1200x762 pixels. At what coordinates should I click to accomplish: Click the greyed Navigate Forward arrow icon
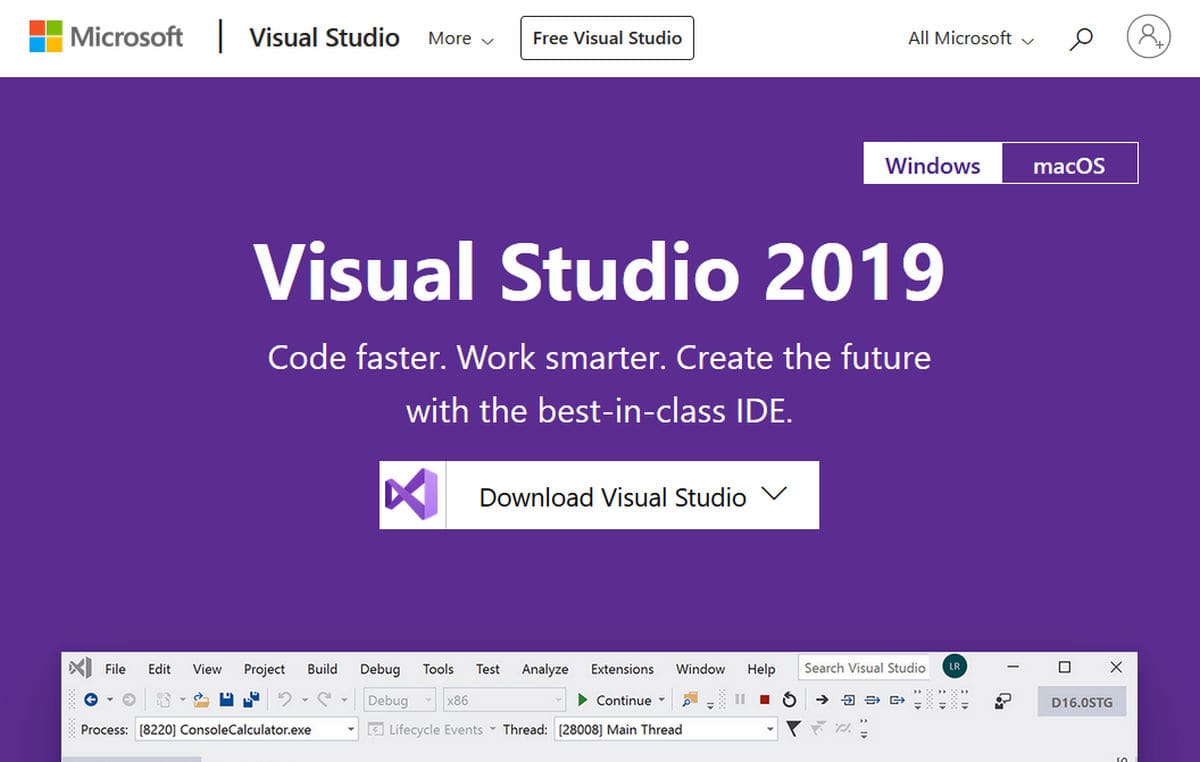coord(129,700)
